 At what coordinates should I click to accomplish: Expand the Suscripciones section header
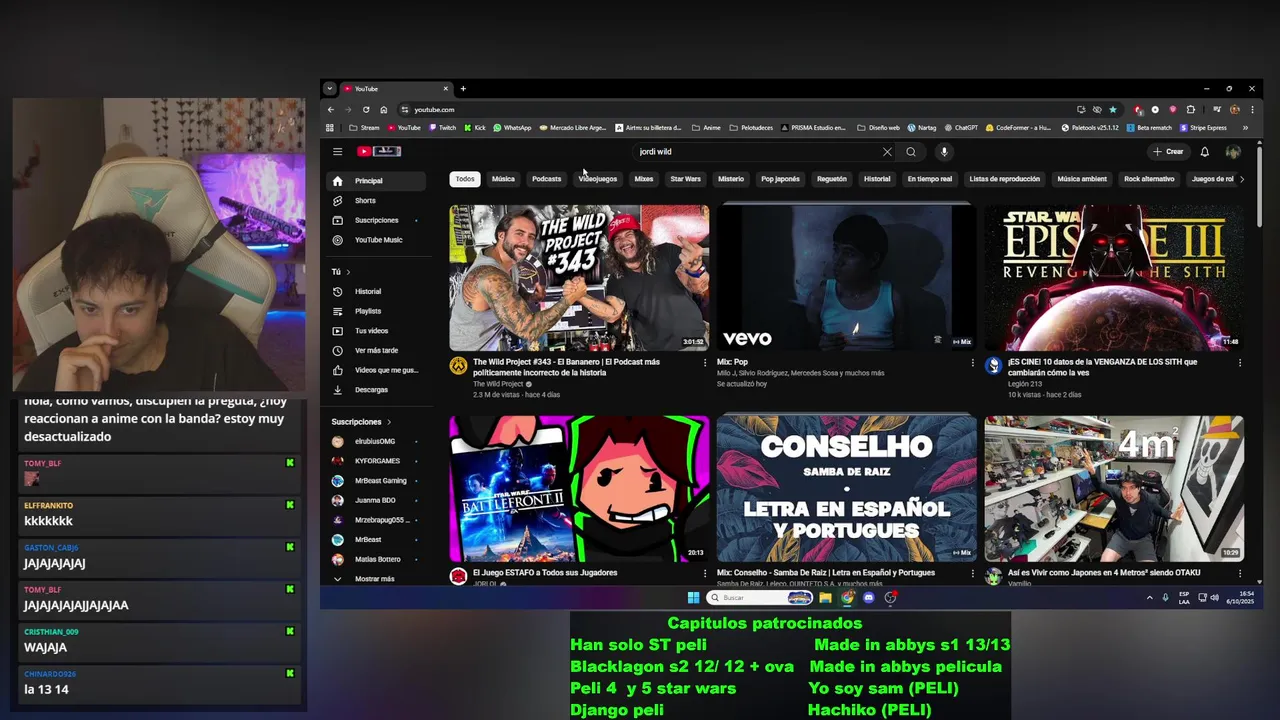pos(361,422)
